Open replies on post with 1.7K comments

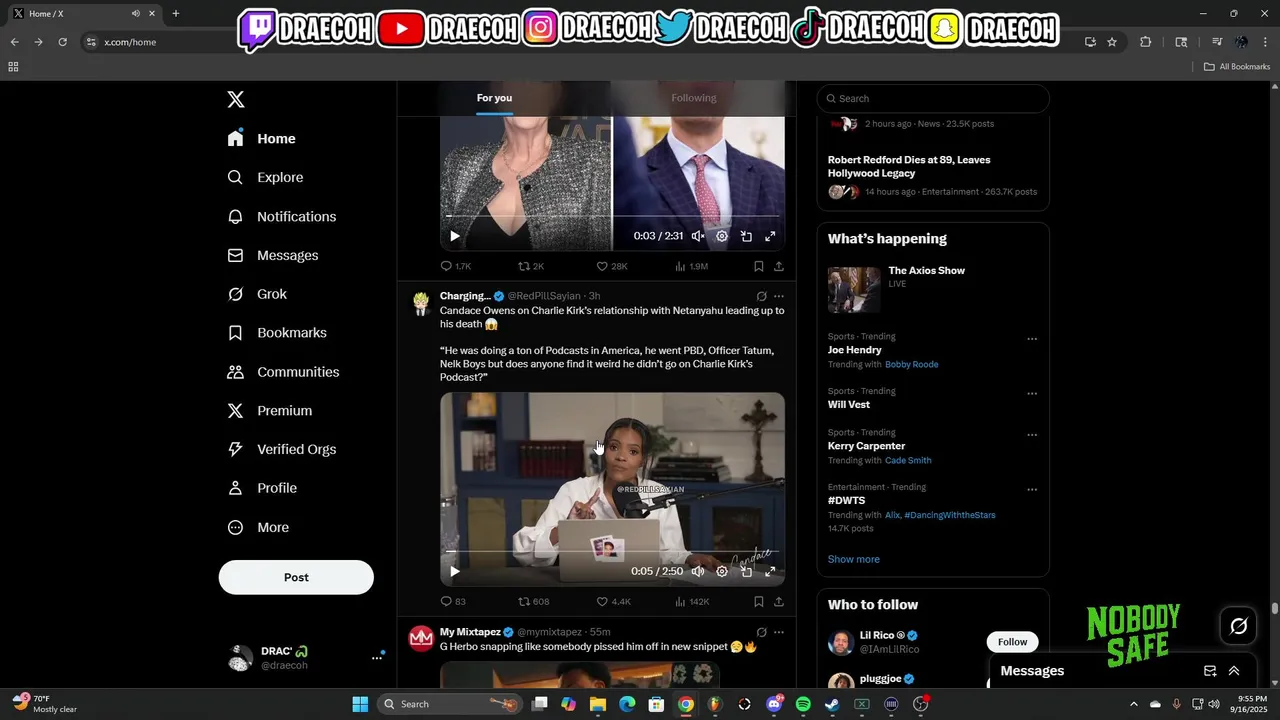[x=456, y=266]
